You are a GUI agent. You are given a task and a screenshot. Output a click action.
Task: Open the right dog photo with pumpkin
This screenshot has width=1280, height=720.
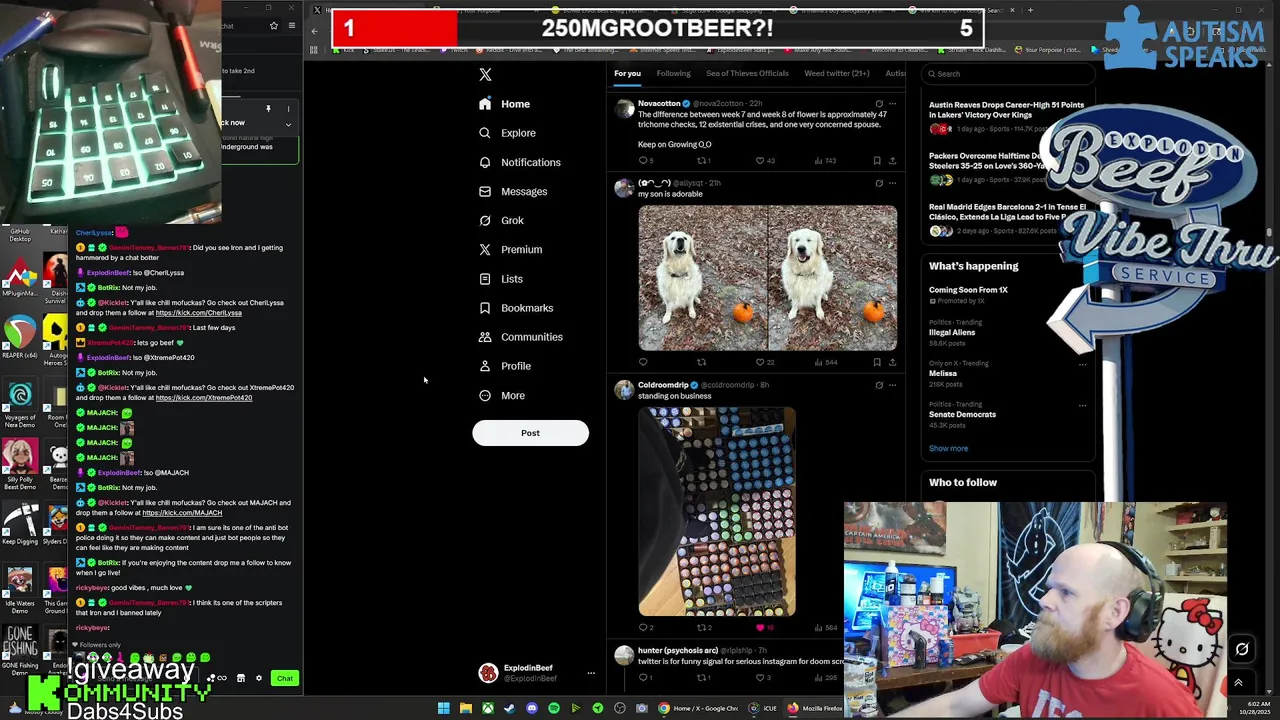(833, 278)
